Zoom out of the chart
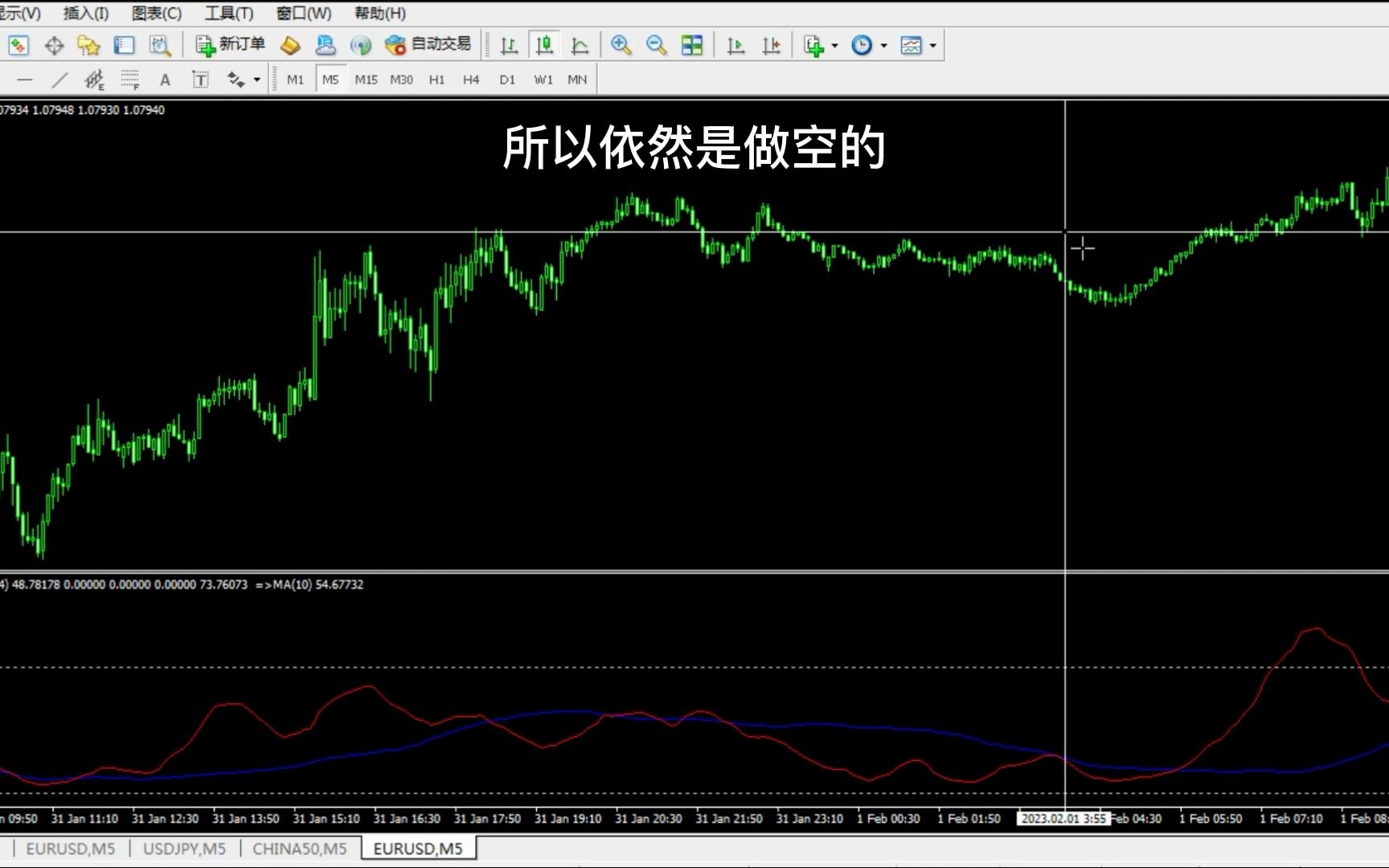This screenshot has width=1389, height=868. click(655, 45)
